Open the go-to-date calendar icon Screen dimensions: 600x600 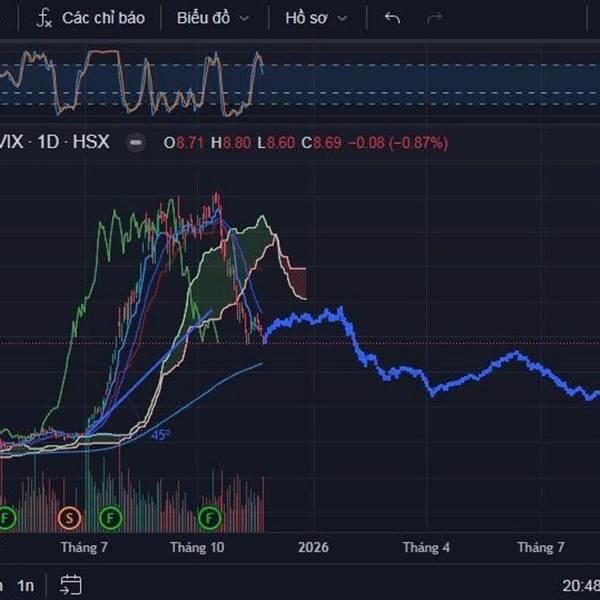(x=71, y=585)
